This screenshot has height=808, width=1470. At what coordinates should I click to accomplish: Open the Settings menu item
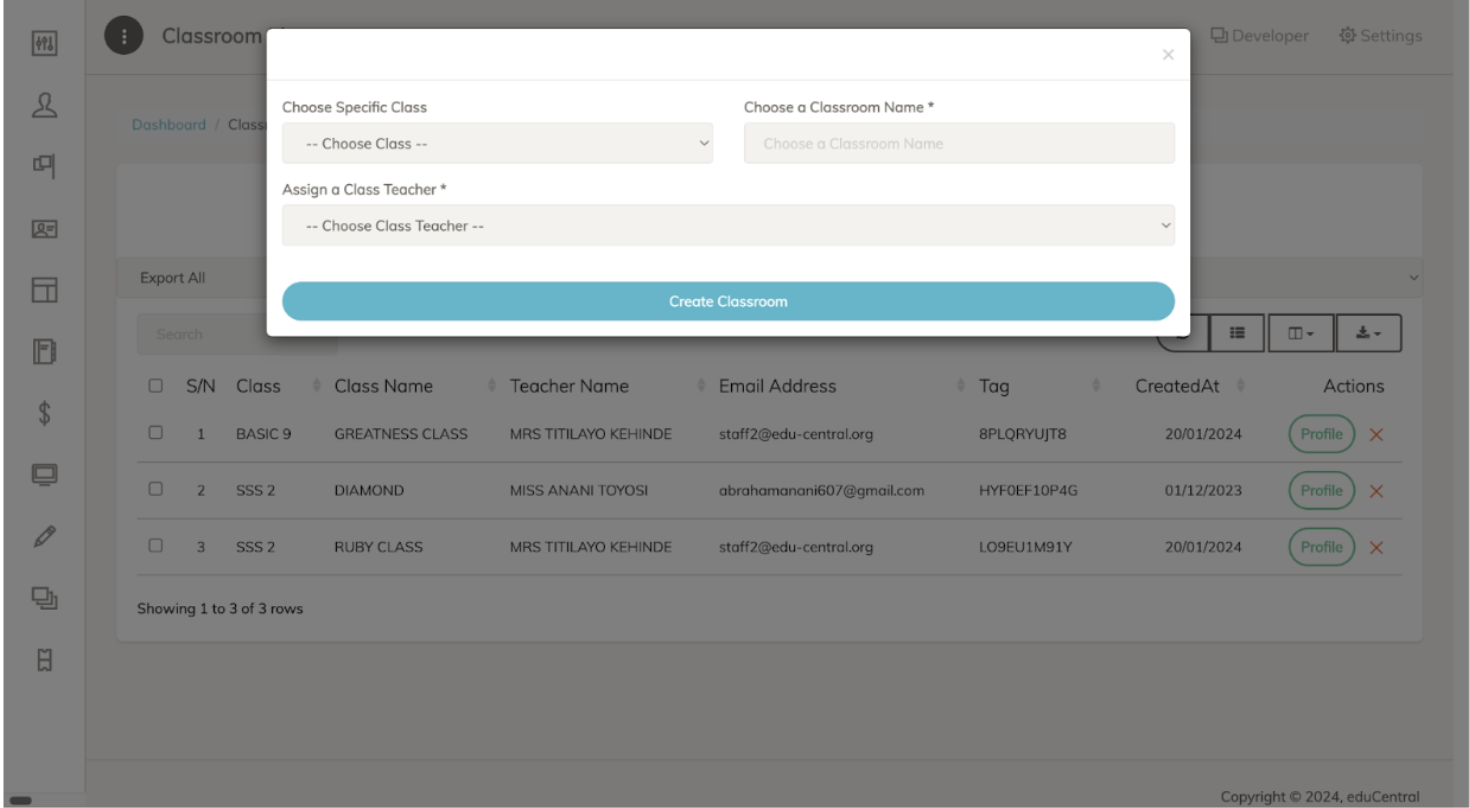click(x=1380, y=36)
